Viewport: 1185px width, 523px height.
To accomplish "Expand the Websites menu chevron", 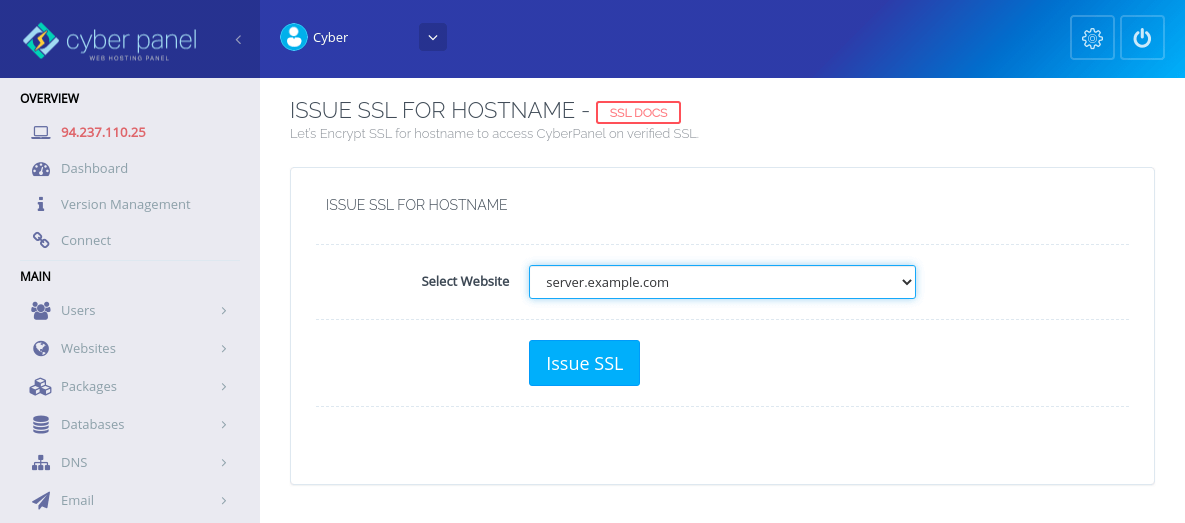I will tap(224, 349).
